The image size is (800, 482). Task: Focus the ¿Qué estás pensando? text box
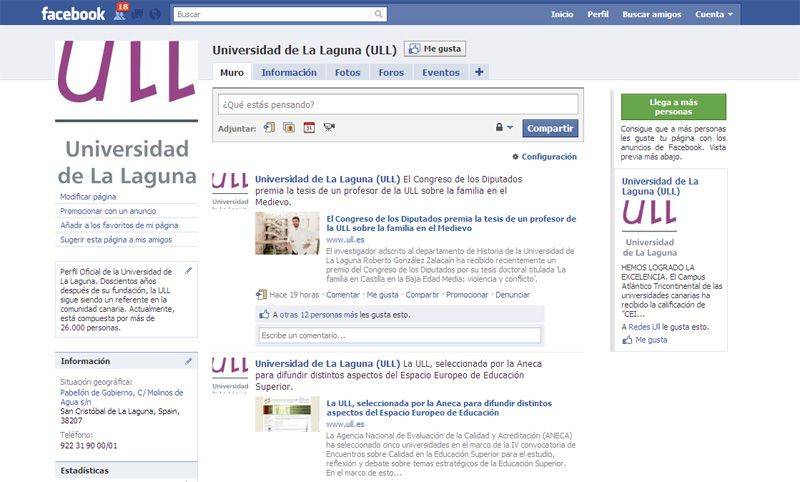[x=395, y=104]
